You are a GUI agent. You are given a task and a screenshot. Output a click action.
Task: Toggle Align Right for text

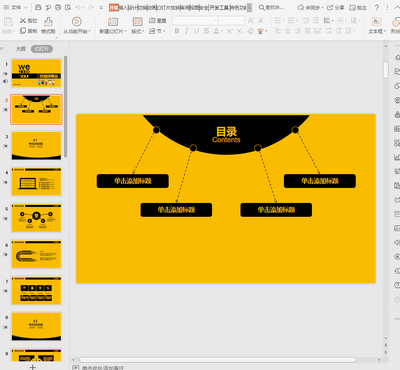(x=297, y=31)
